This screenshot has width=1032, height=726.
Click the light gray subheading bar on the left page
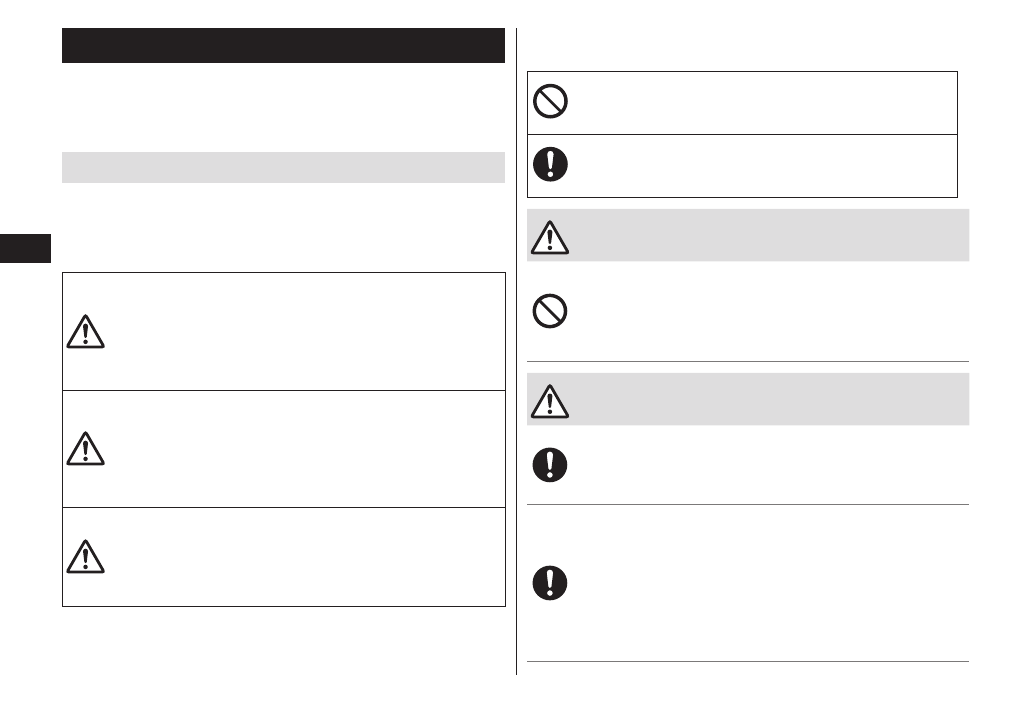click(283, 167)
